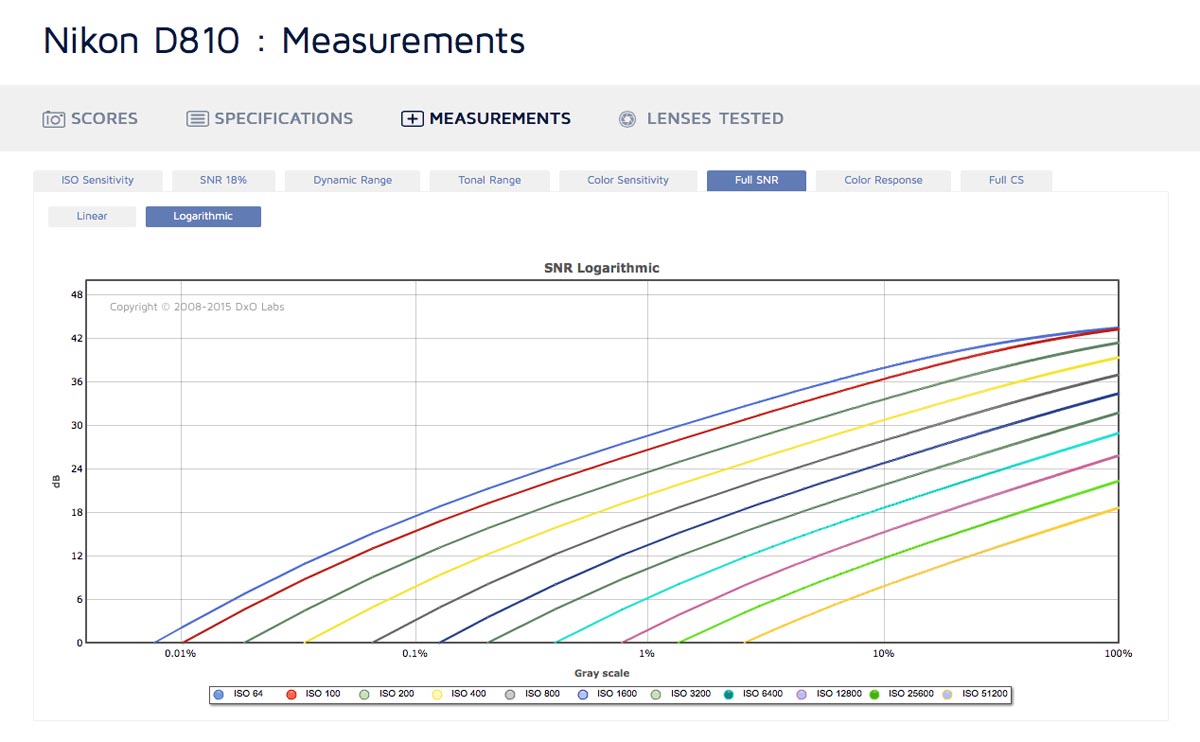This screenshot has height=742, width=1200.
Task: Click the ISO 200 legend label
Action: (x=396, y=694)
